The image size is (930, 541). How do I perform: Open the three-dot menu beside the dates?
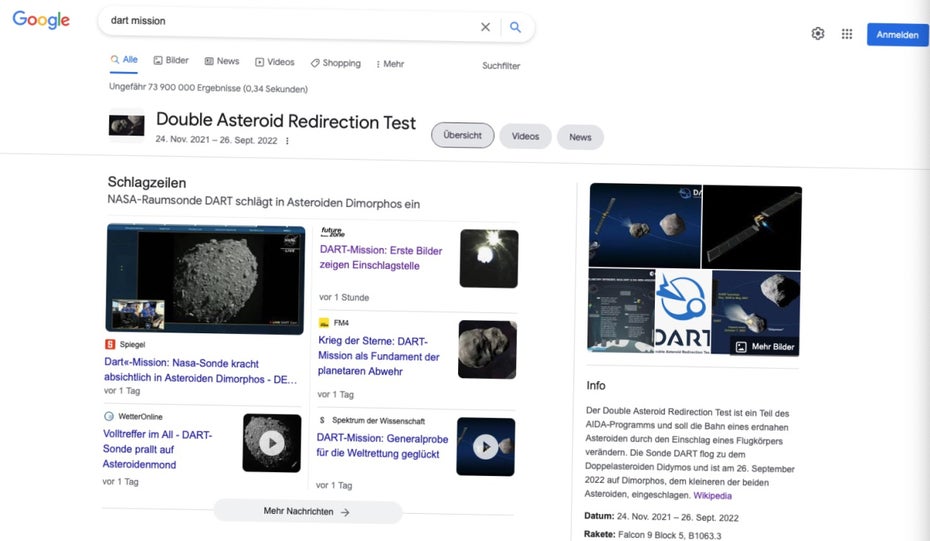[x=287, y=141]
